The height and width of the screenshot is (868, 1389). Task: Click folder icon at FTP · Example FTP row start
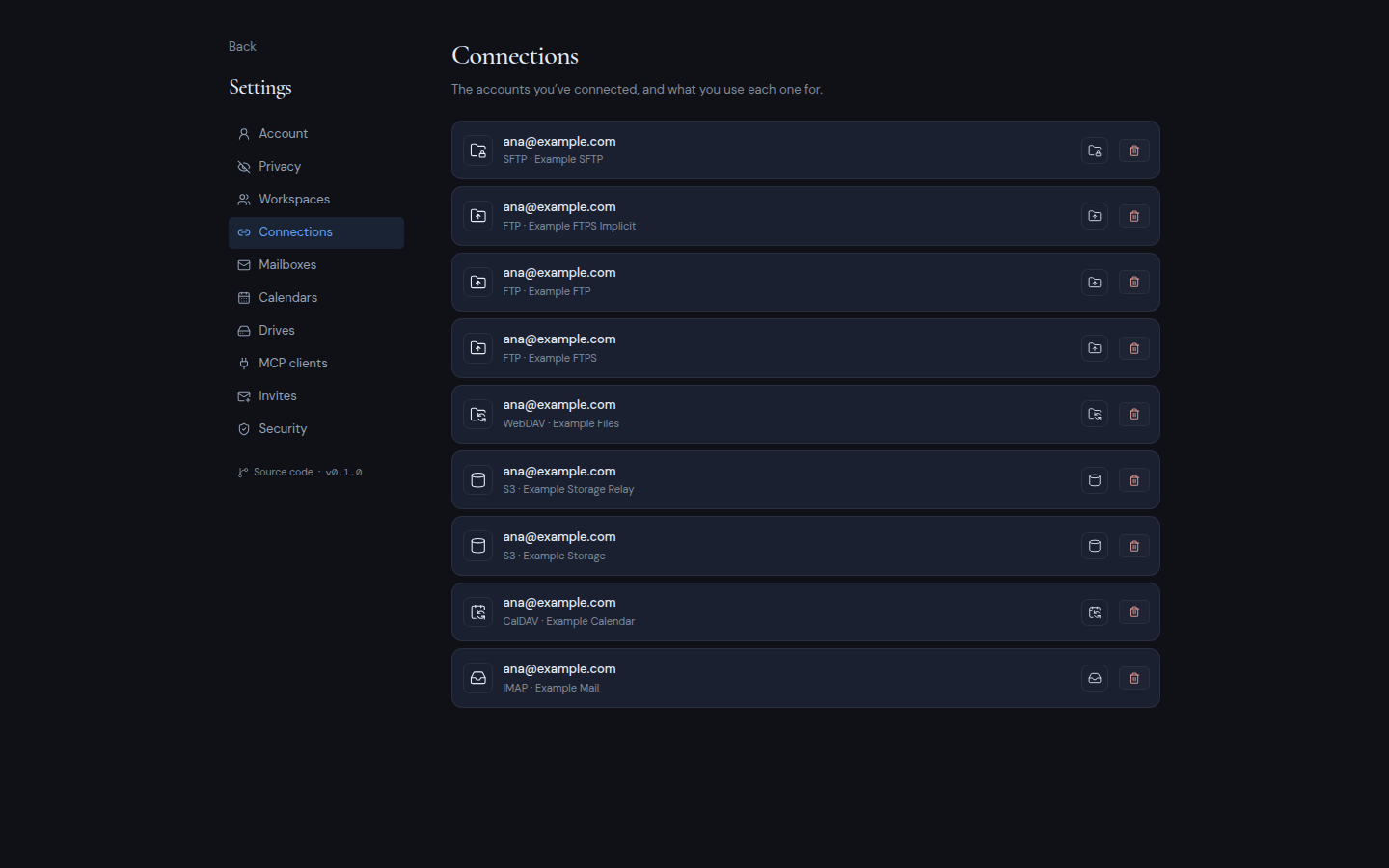pyautogui.click(x=478, y=283)
